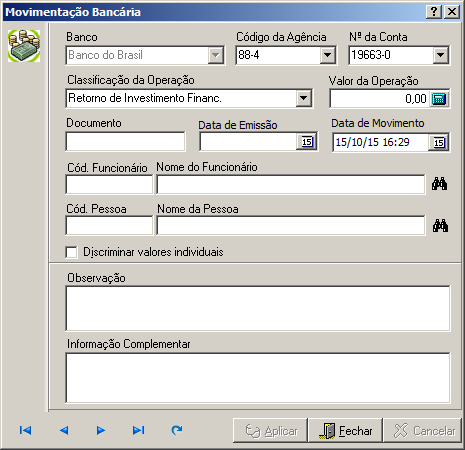Open calendar picker for Data de Emissão

tap(307, 142)
